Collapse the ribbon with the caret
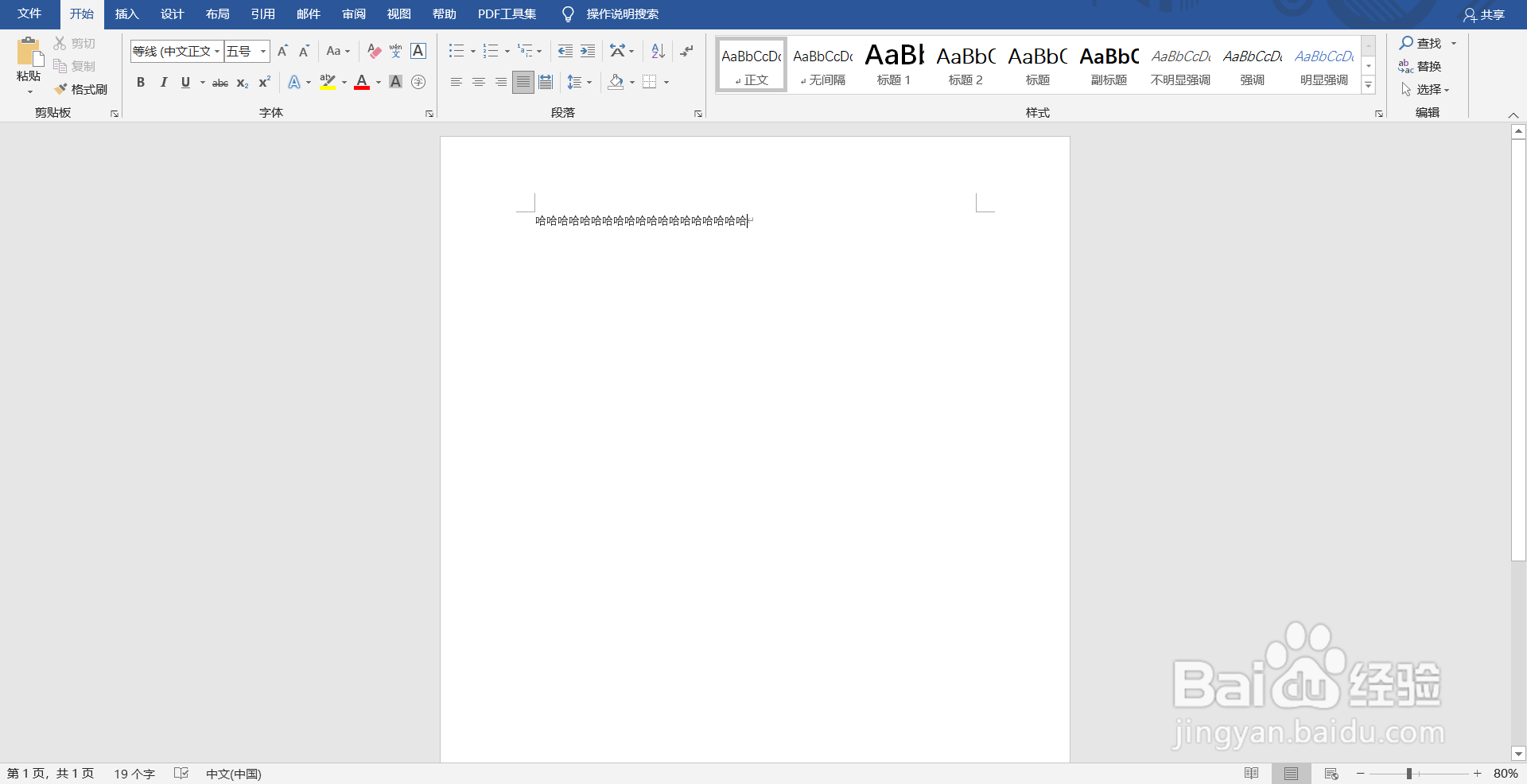 (1513, 115)
